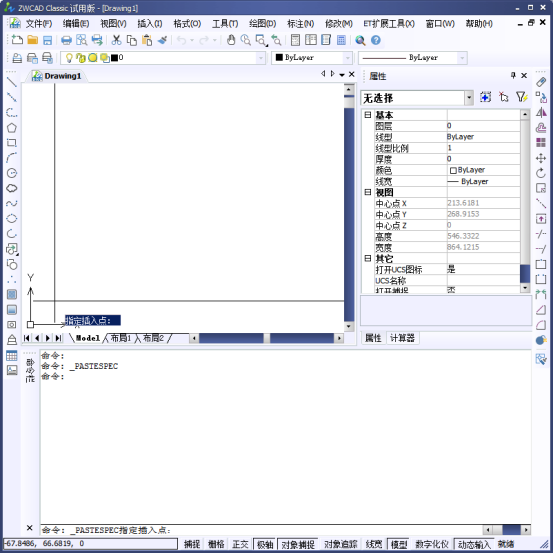Collapse the 基本 properties group
The image size is (554, 554).
pos(368,114)
